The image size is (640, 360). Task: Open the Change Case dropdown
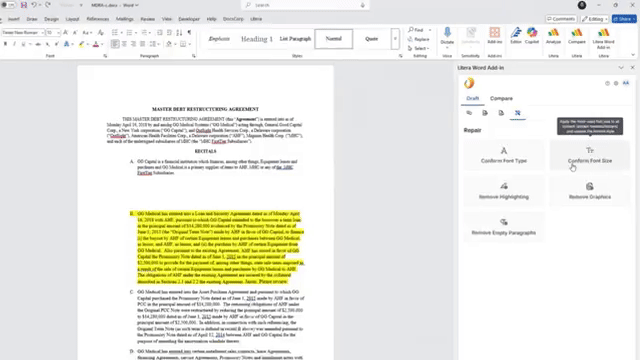(86, 32)
